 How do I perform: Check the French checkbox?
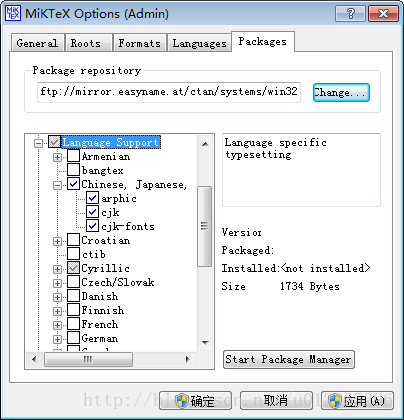pos(73,324)
